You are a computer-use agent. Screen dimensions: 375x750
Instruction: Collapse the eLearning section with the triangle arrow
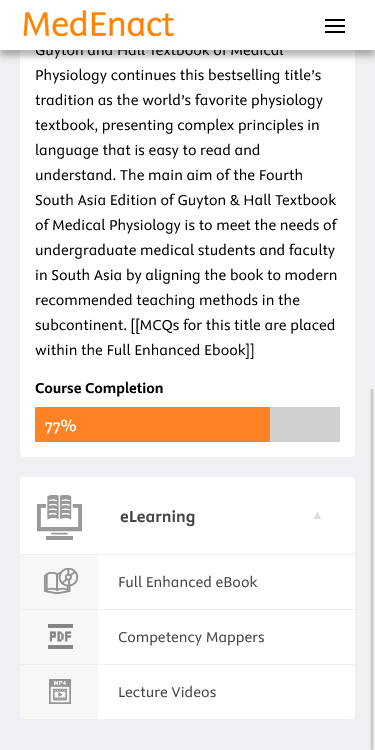click(x=317, y=516)
